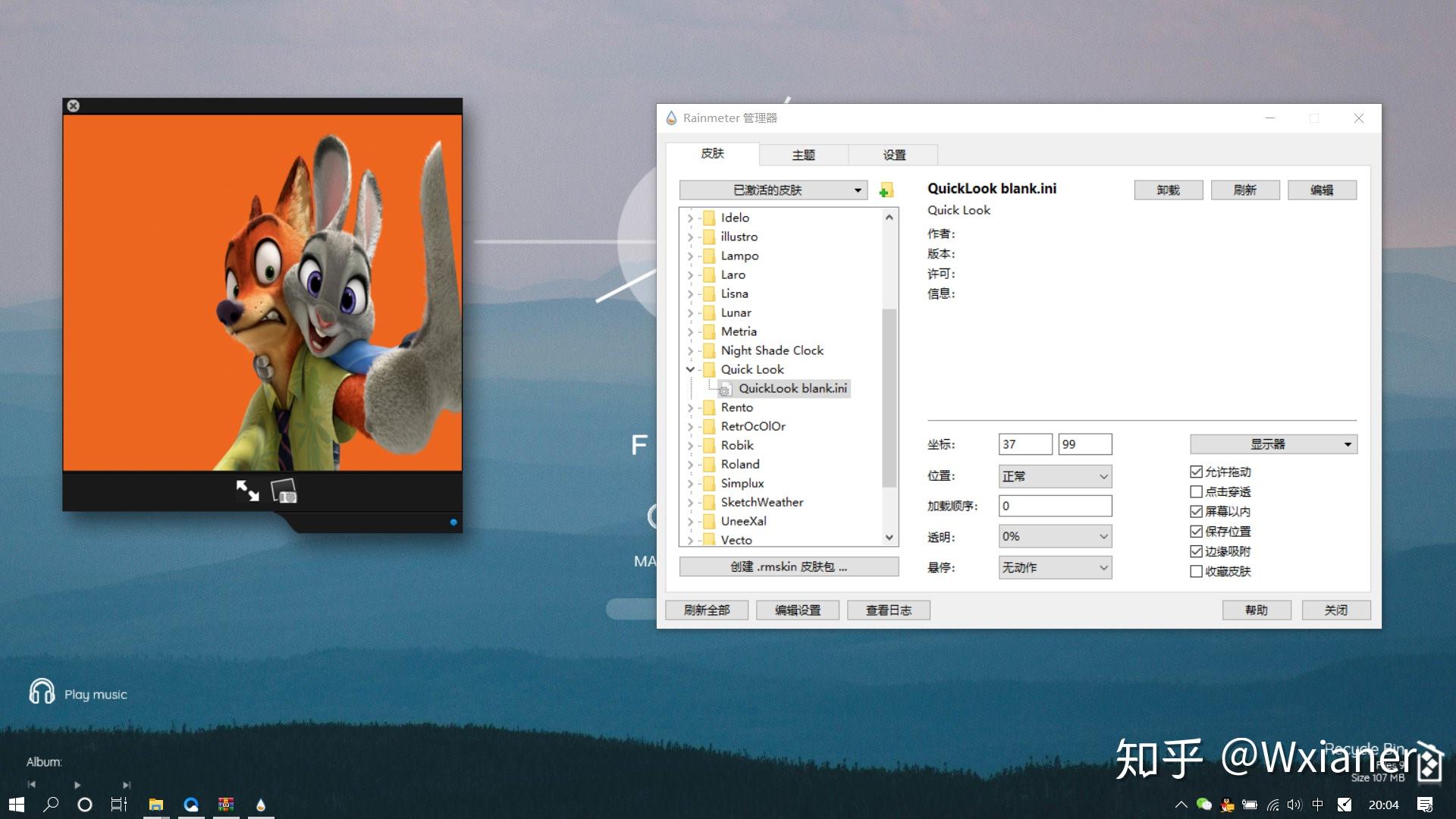Expand the Night Shade Clock folder
The image size is (1456, 819).
click(690, 350)
